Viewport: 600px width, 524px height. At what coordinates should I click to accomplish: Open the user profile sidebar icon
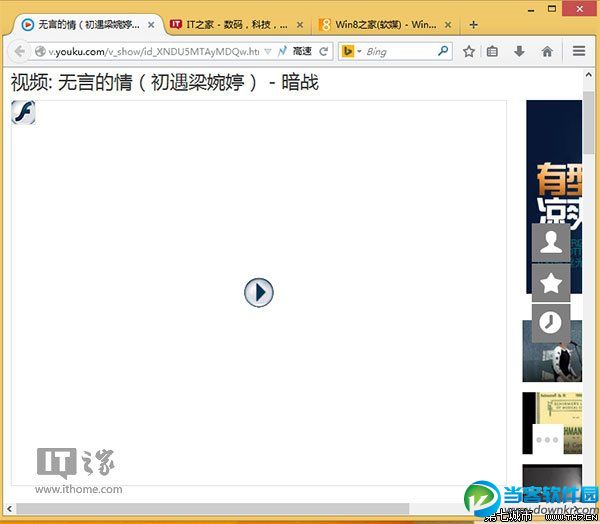[x=551, y=243]
